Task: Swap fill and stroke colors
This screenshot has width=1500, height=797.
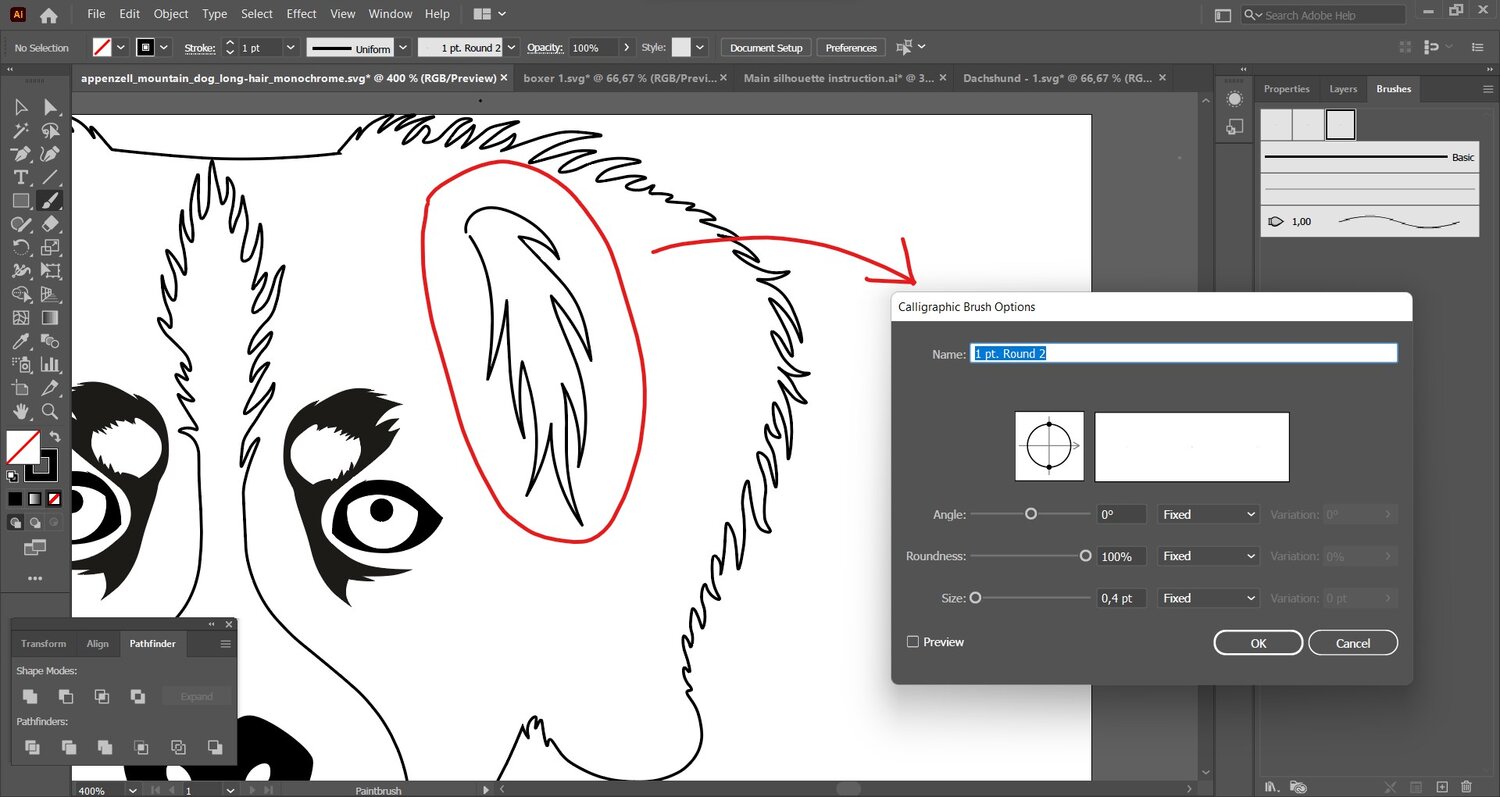Action: 55,436
